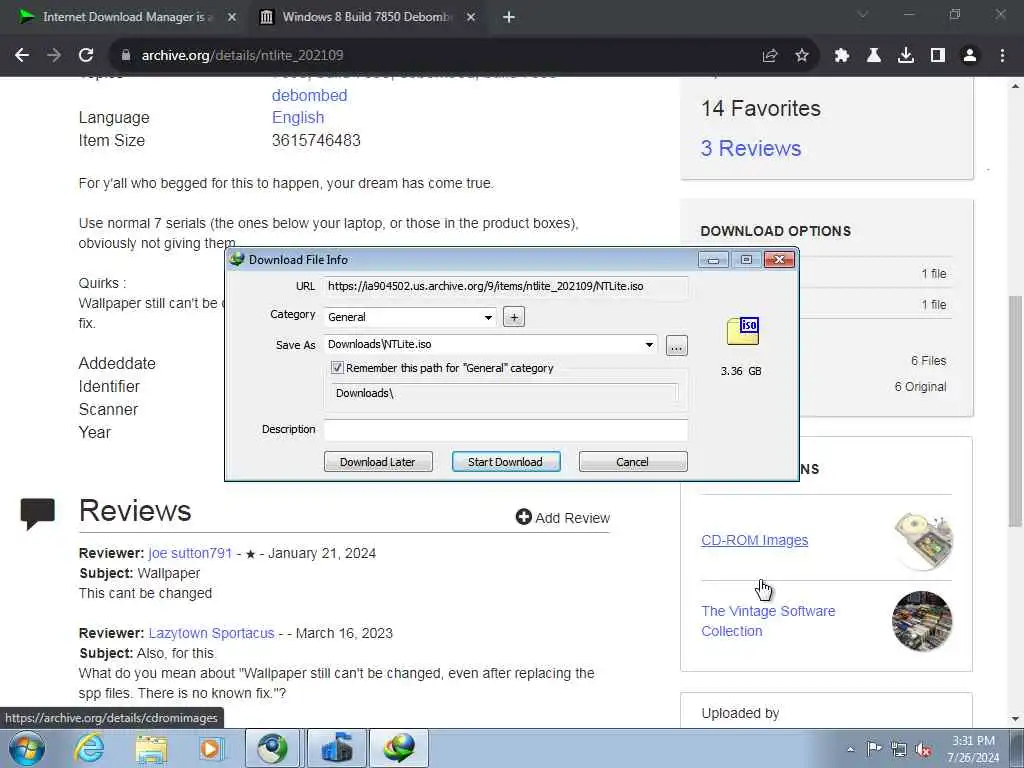This screenshot has height=768, width=1024.
Task: Go forward using the browser forward arrow
Action: 54,56
